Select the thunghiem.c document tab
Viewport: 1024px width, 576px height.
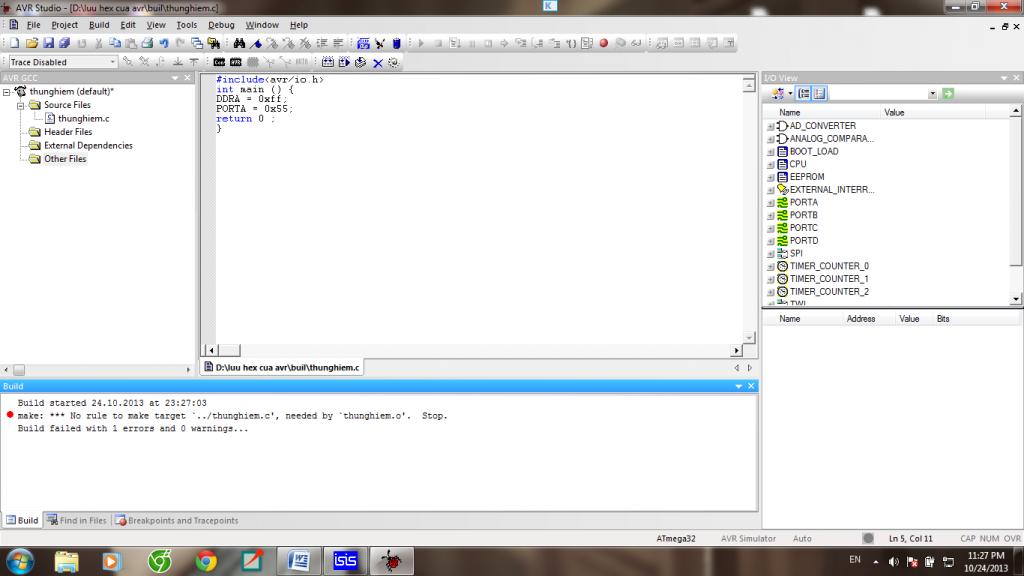point(281,368)
